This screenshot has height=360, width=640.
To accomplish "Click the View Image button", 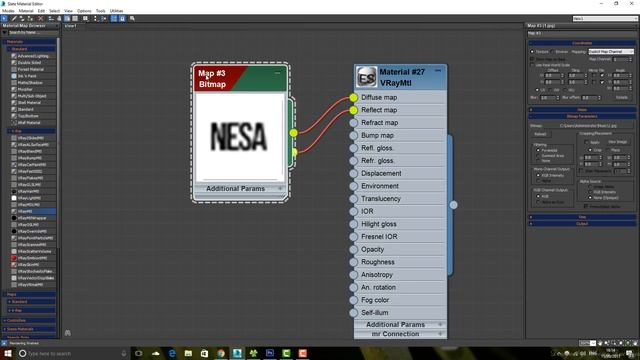I will [x=618, y=142].
